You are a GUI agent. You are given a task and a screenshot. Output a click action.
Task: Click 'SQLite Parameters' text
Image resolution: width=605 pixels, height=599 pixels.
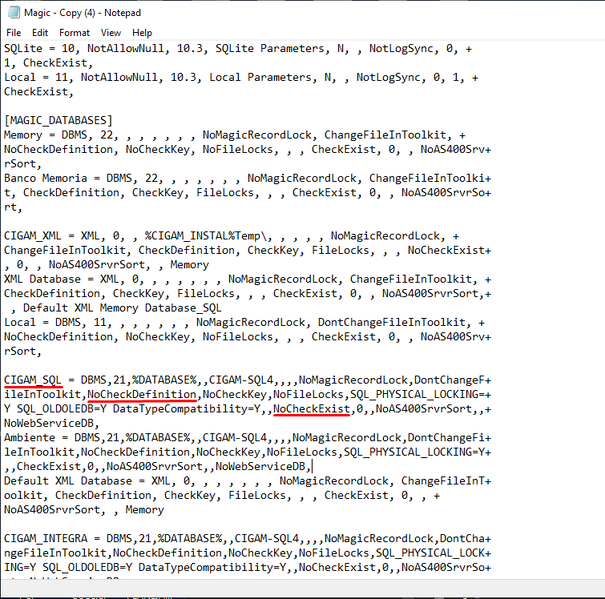click(270, 49)
